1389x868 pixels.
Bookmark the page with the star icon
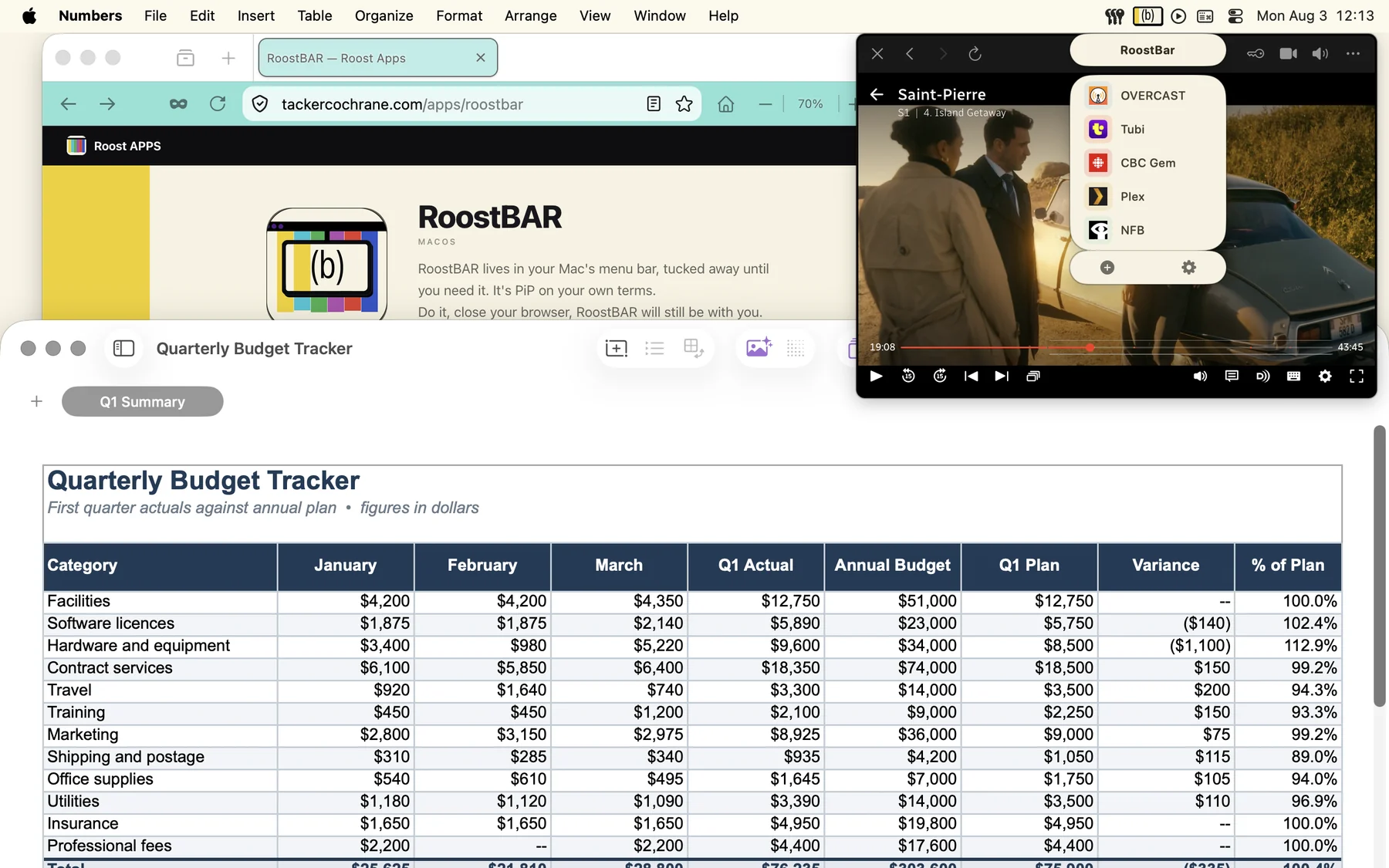(x=684, y=103)
